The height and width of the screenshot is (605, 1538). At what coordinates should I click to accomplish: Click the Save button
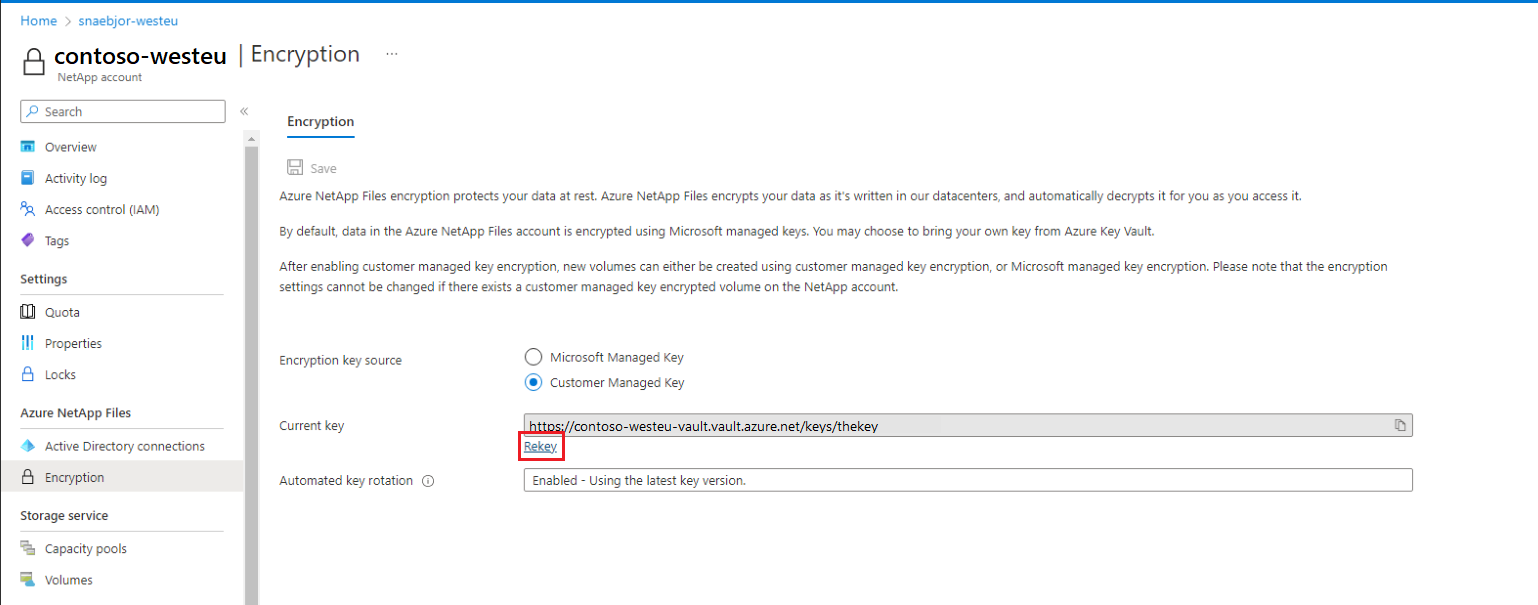coord(312,169)
